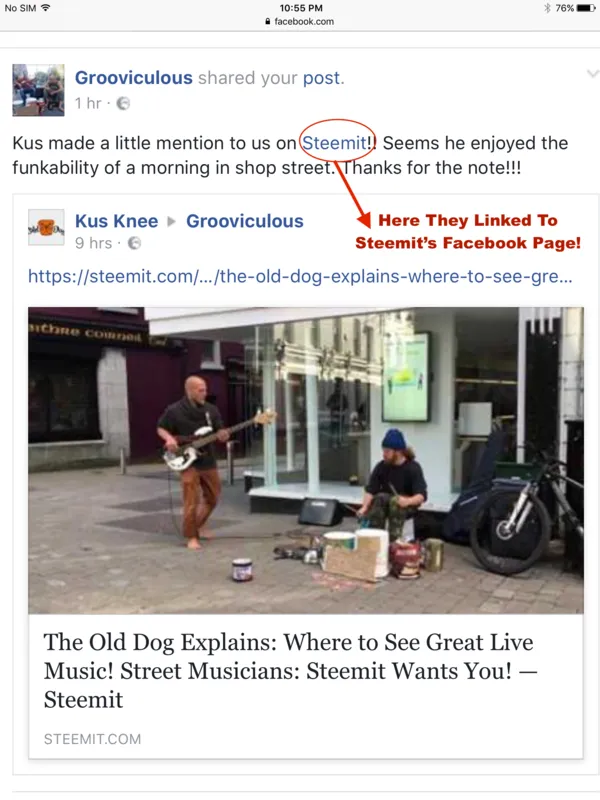Open the shared 'post' link

tap(321, 78)
